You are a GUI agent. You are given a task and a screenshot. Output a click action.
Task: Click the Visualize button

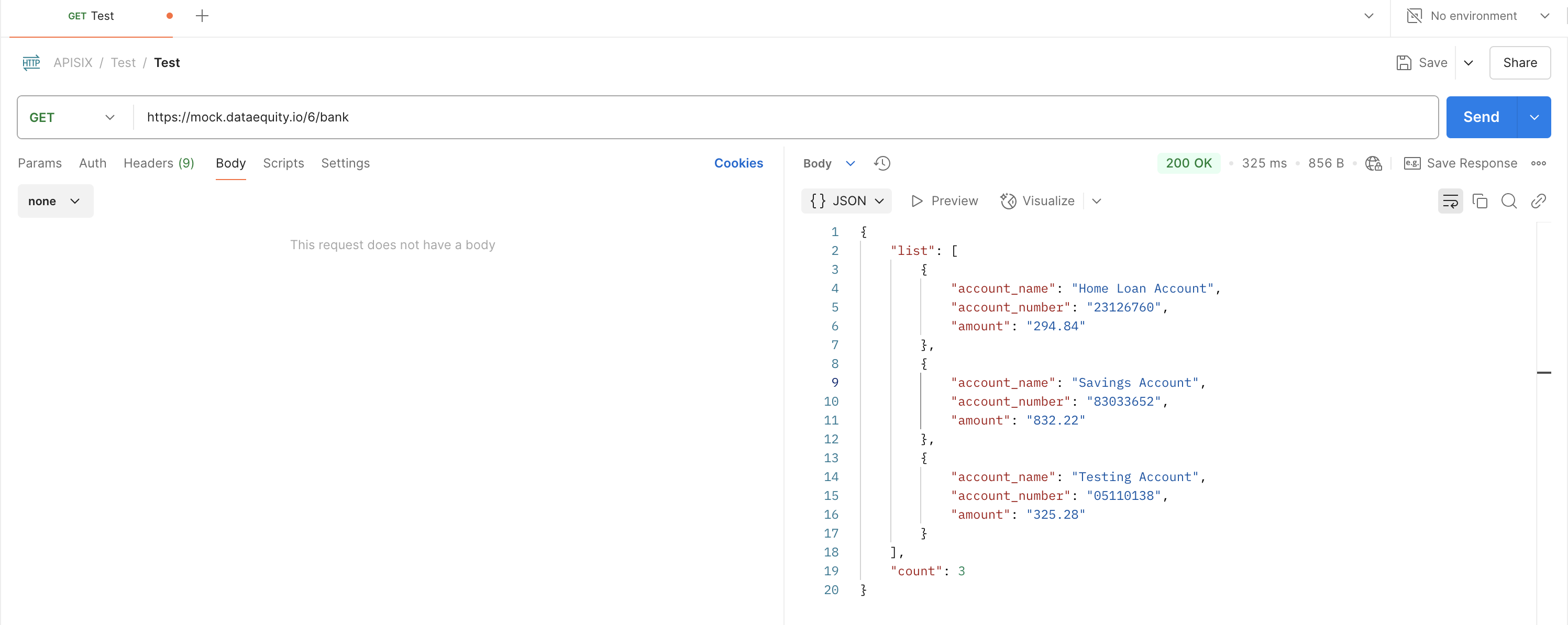pyautogui.click(x=1037, y=201)
